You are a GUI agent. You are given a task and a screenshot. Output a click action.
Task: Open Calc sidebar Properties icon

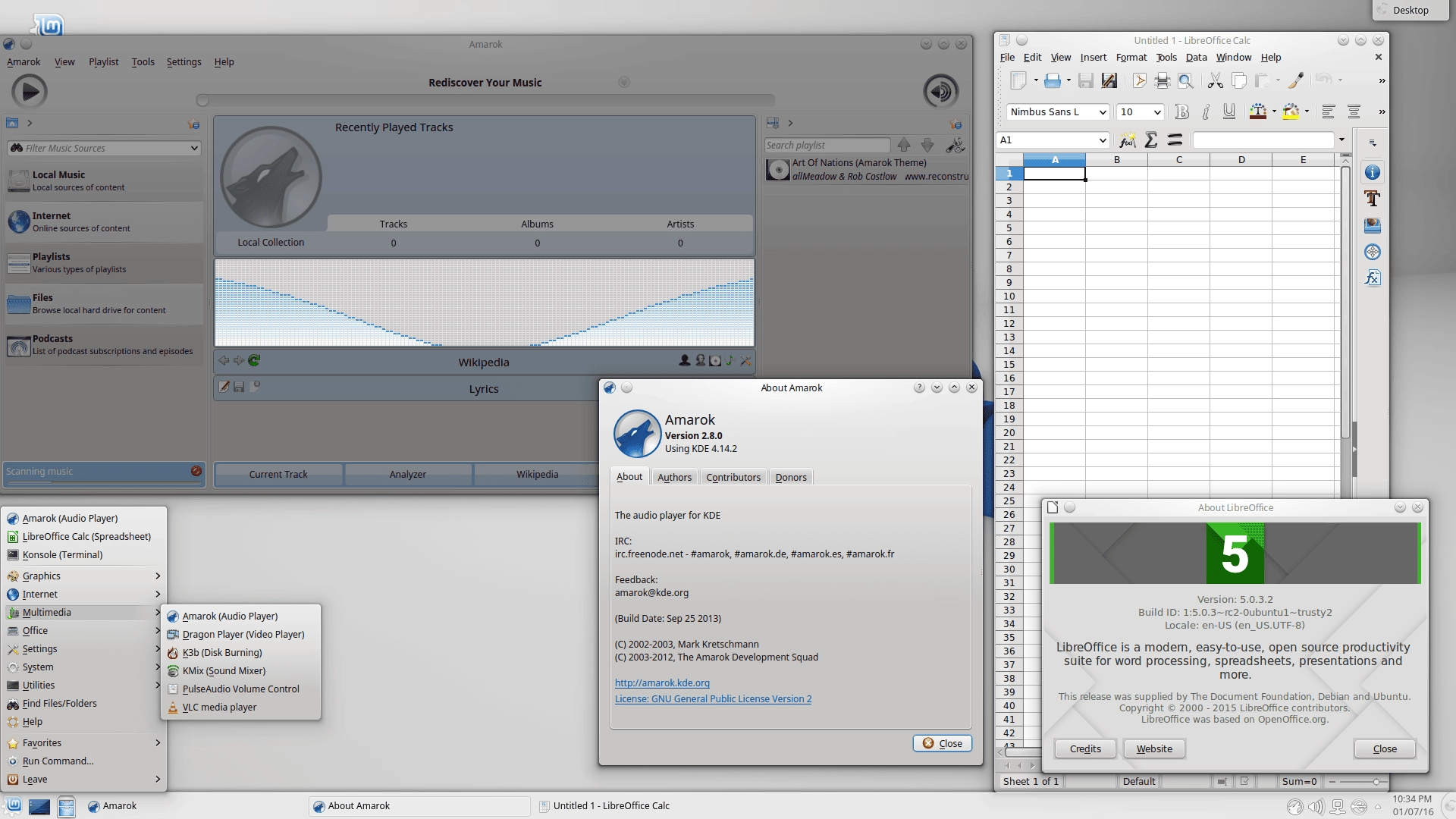pos(1372,173)
